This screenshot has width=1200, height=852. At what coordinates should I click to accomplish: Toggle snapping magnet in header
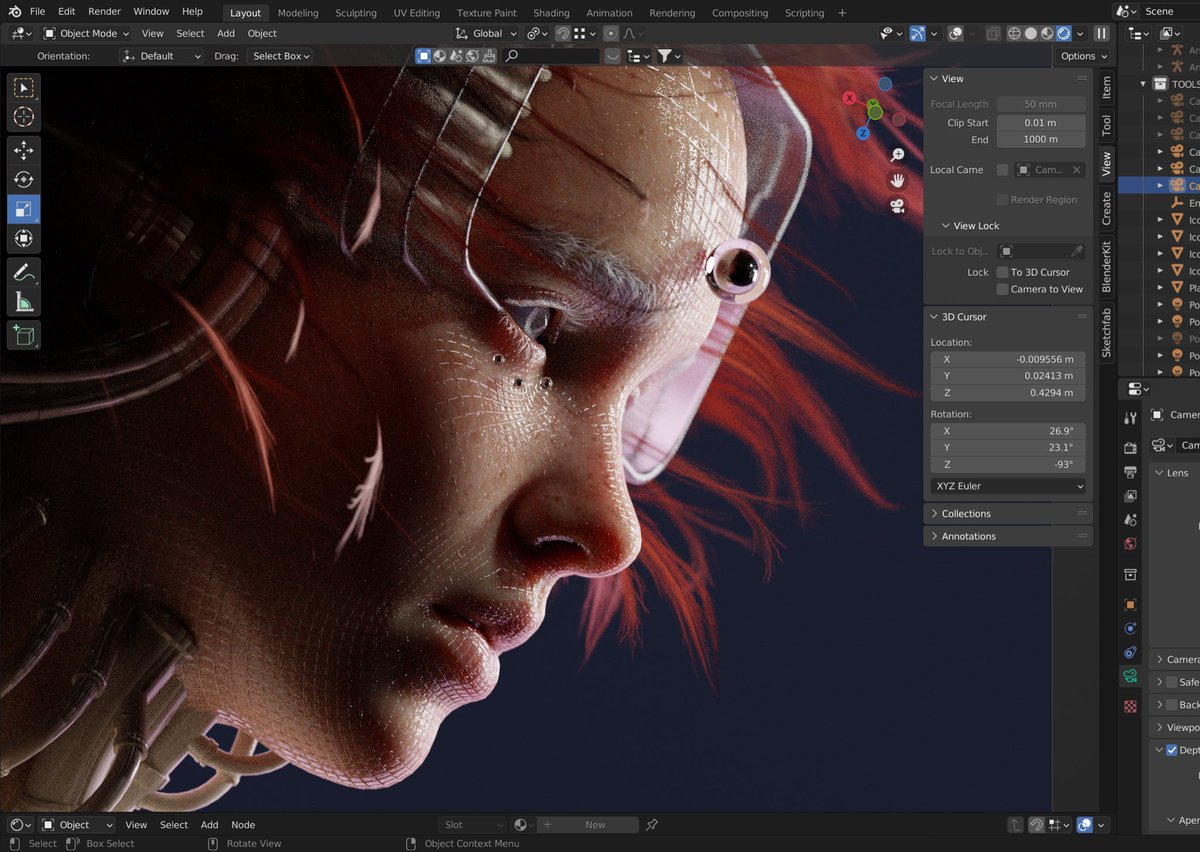click(562, 33)
